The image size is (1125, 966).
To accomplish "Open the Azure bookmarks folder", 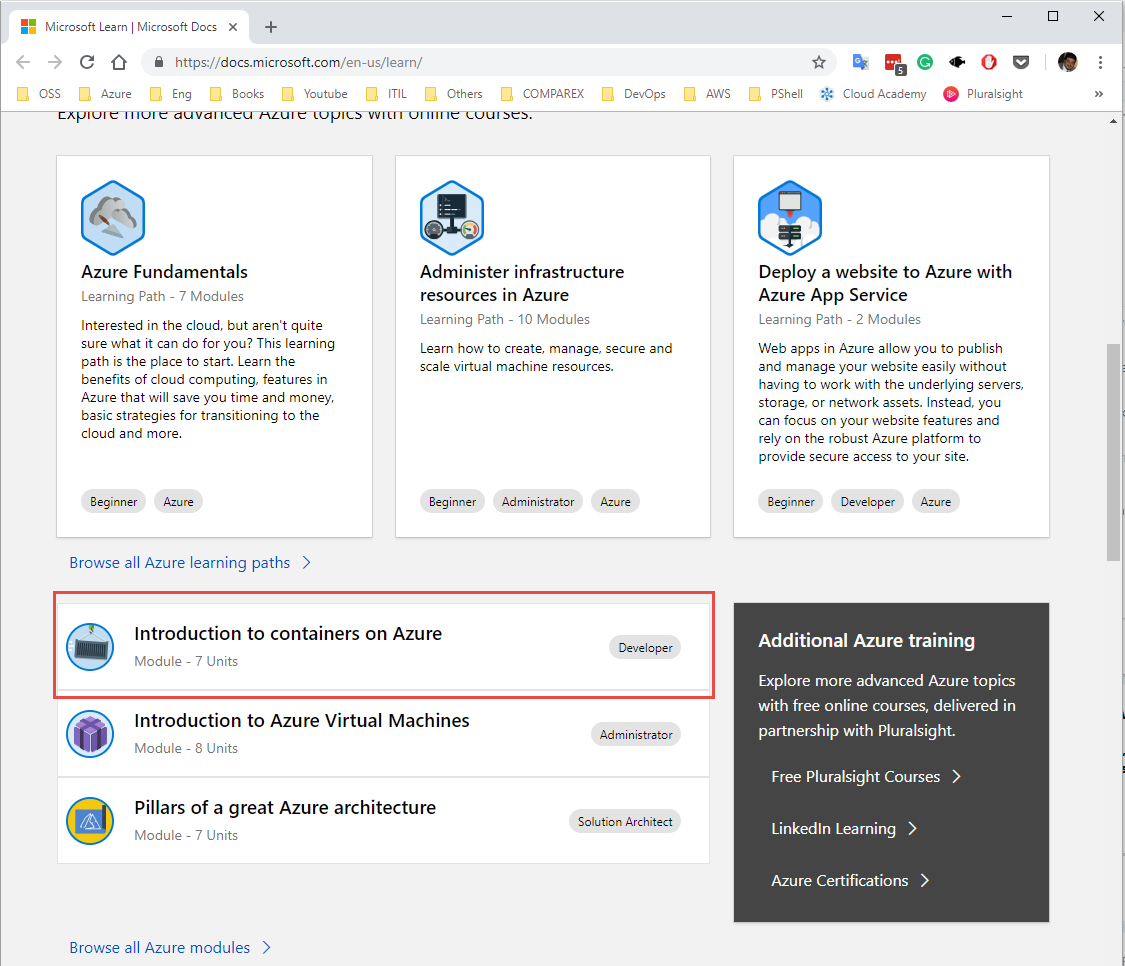I will click(x=105, y=94).
